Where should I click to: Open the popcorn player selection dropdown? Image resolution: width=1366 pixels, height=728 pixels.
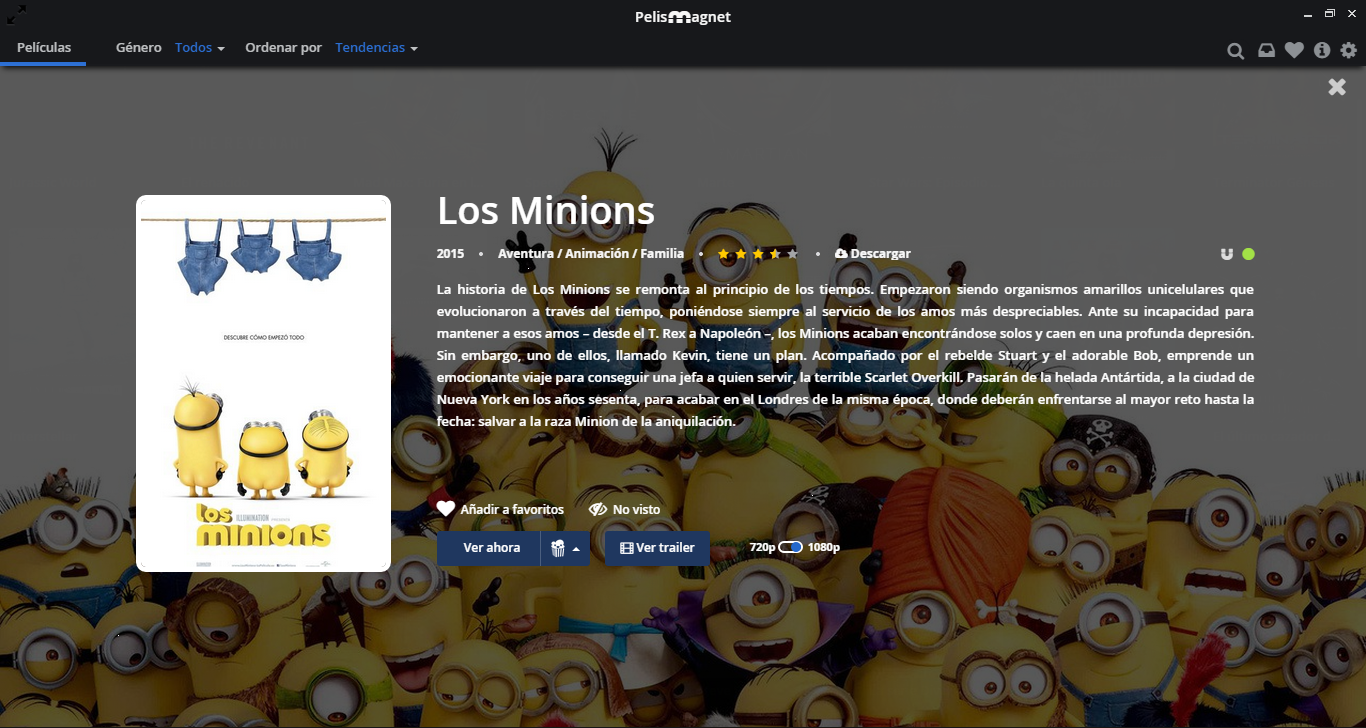click(x=566, y=548)
